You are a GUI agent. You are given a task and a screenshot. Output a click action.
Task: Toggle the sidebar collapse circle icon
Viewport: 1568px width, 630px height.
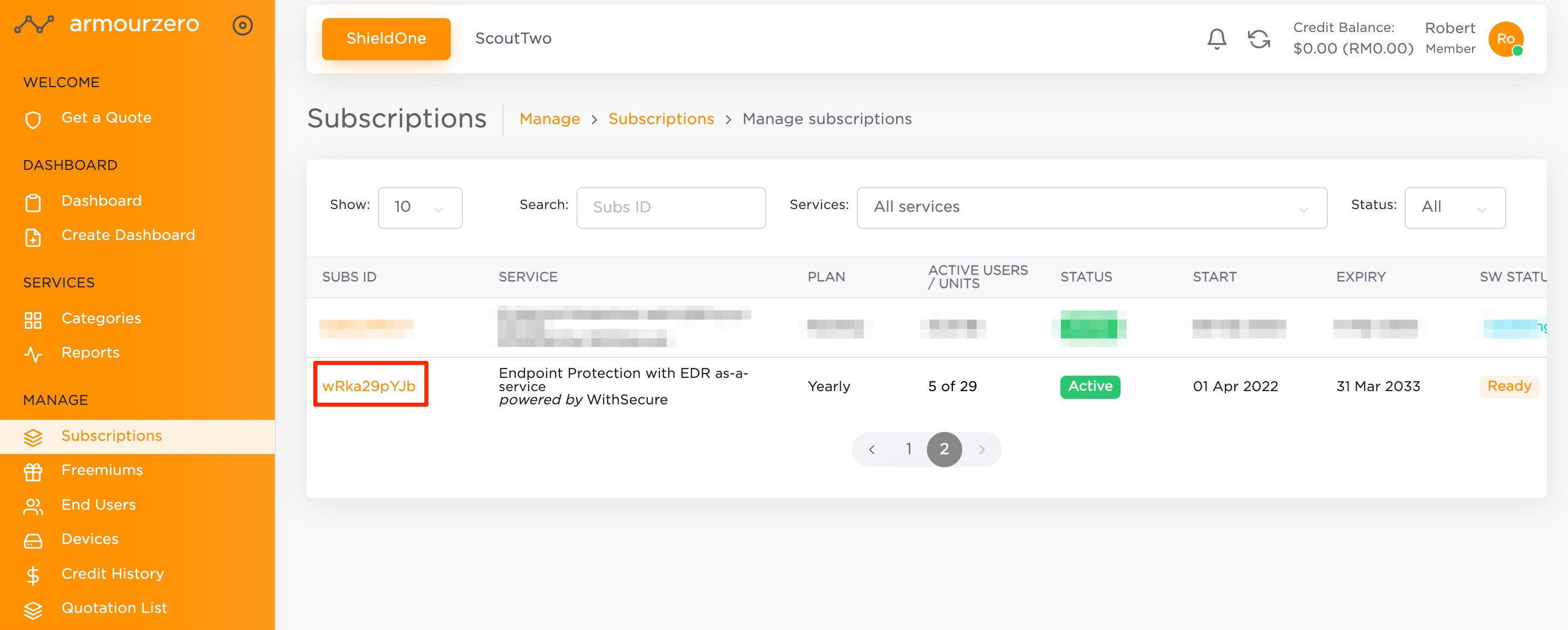[242, 25]
